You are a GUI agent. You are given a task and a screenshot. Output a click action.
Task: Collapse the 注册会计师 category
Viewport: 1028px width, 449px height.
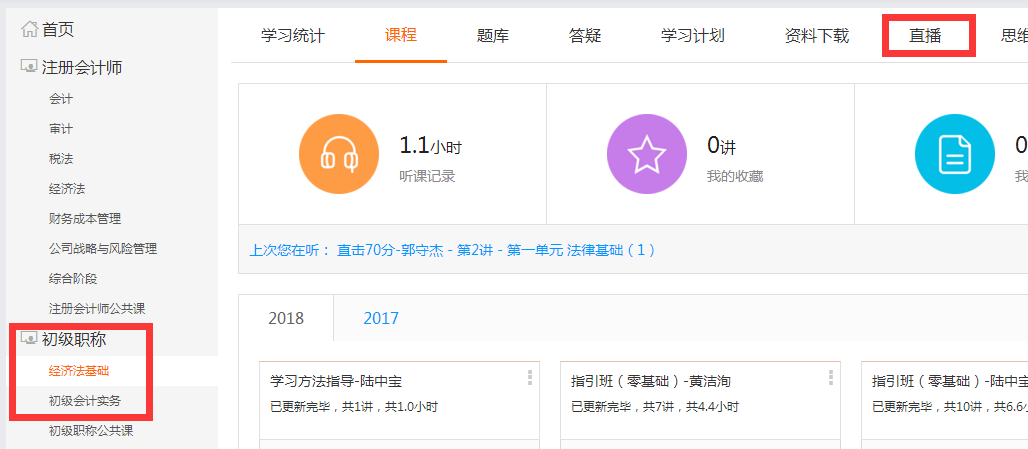[x=82, y=68]
